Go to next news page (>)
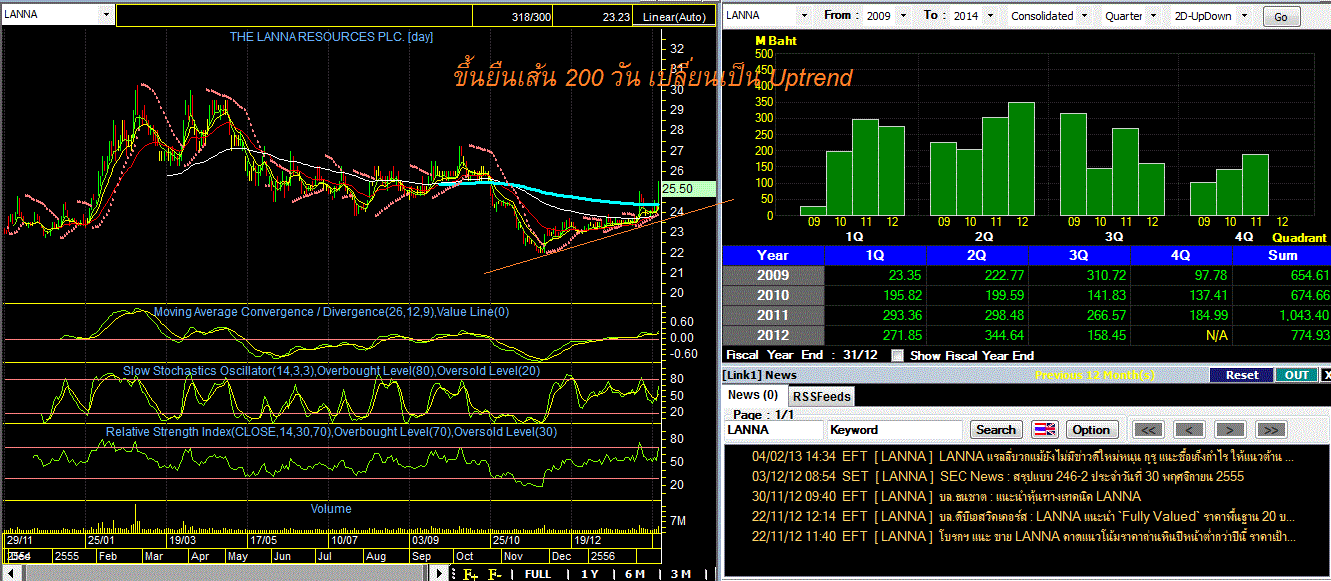The width and height of the screenshot is (1331, 581). [1229, 430]
